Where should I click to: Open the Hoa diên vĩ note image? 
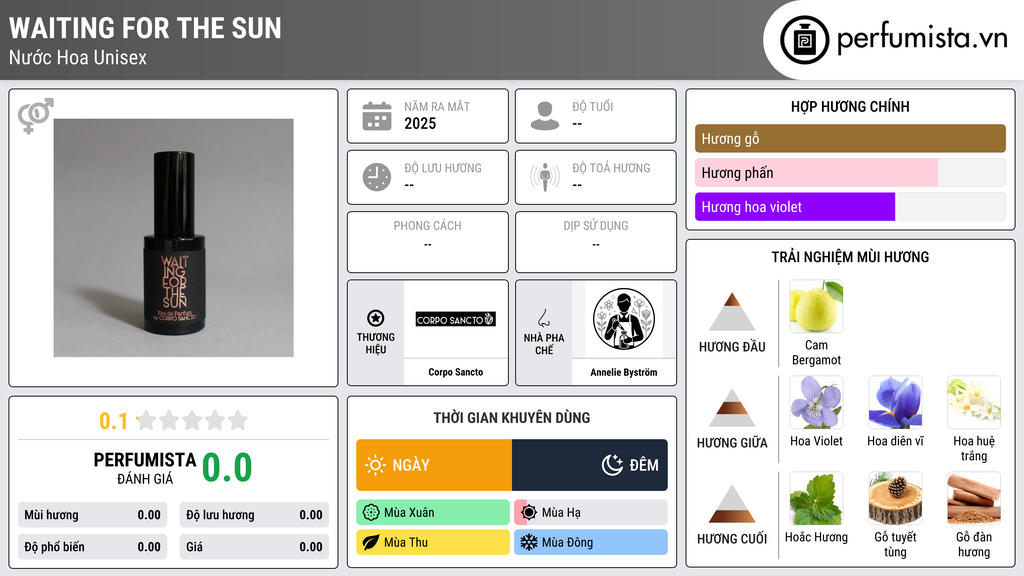[x=895, y=402]
